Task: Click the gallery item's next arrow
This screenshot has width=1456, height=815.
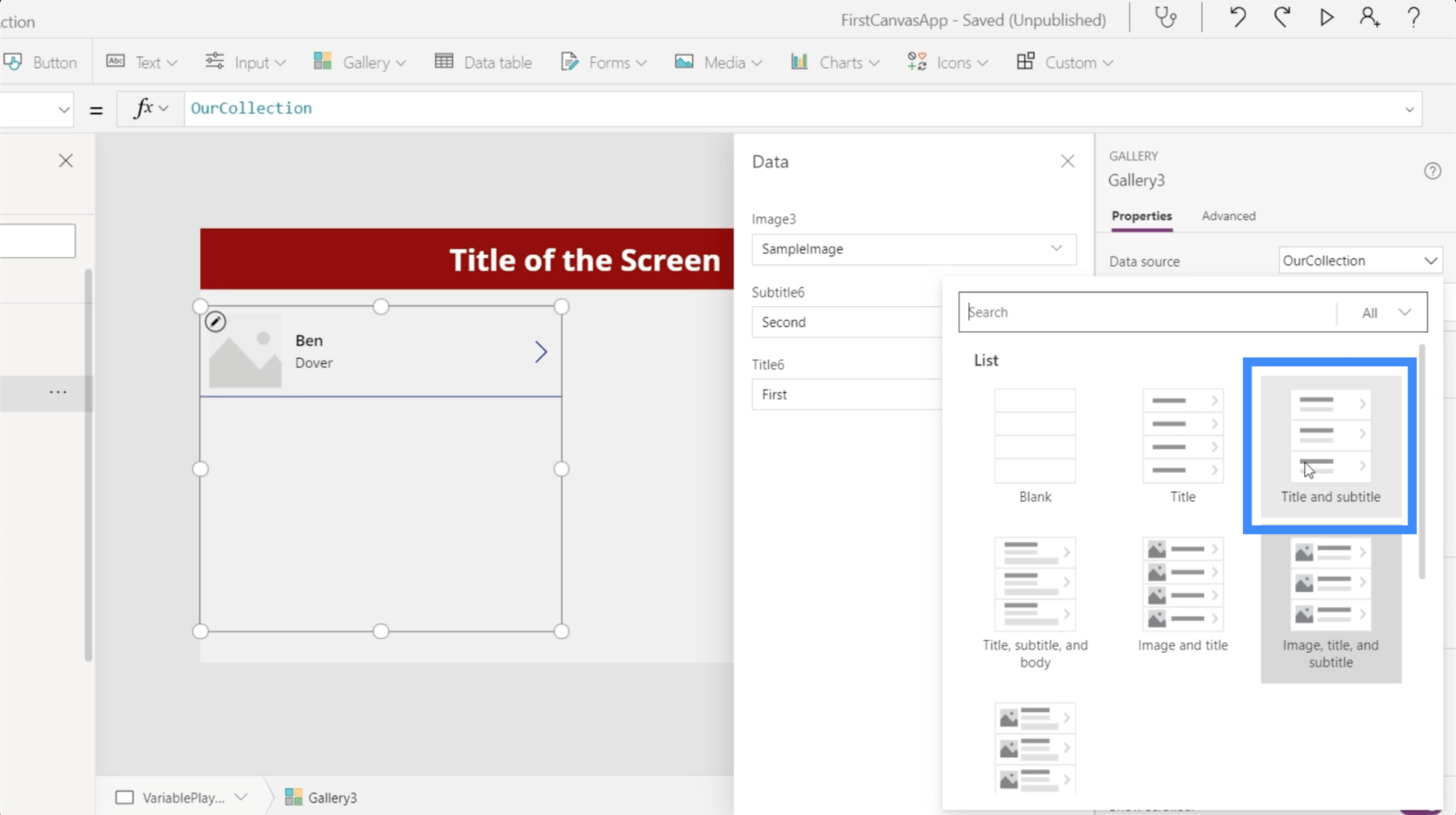Action: coord(541,351)
